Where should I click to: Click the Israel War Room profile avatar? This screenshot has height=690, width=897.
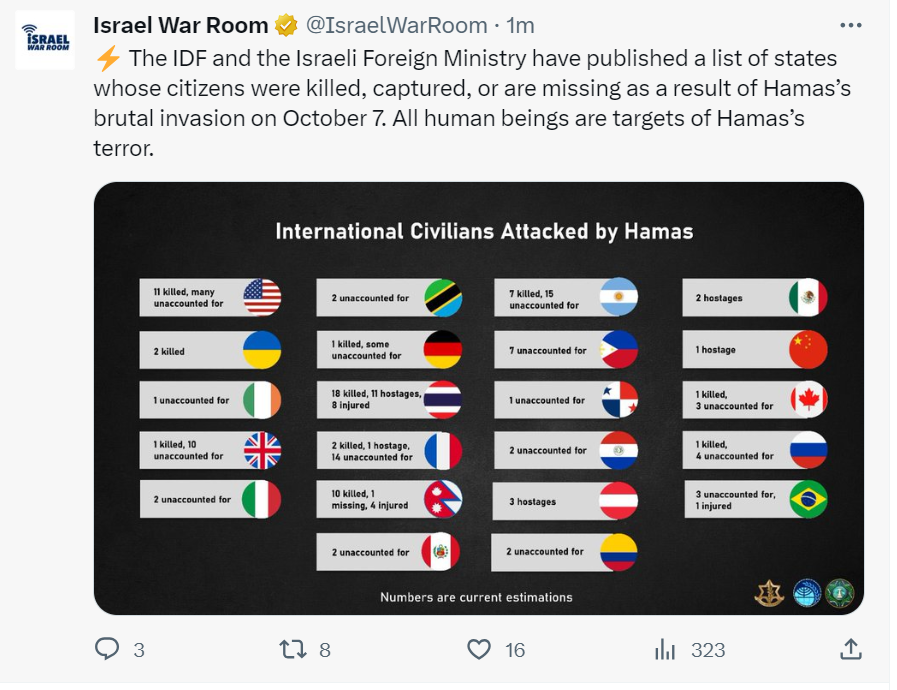coord(45,40)
